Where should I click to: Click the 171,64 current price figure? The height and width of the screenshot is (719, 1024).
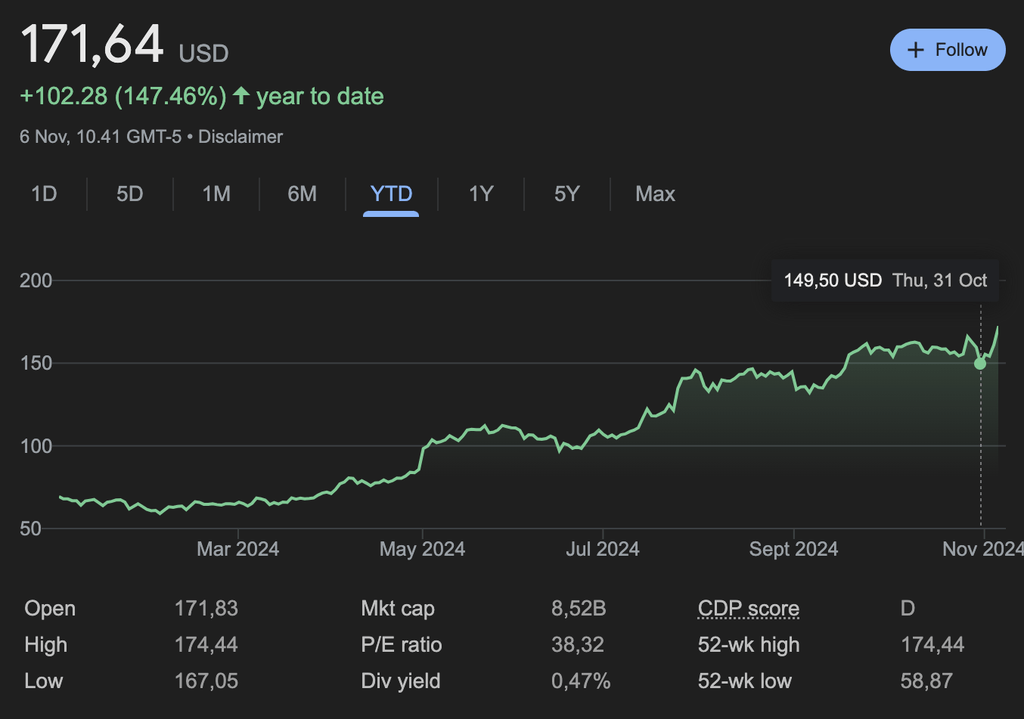(92, 45)
